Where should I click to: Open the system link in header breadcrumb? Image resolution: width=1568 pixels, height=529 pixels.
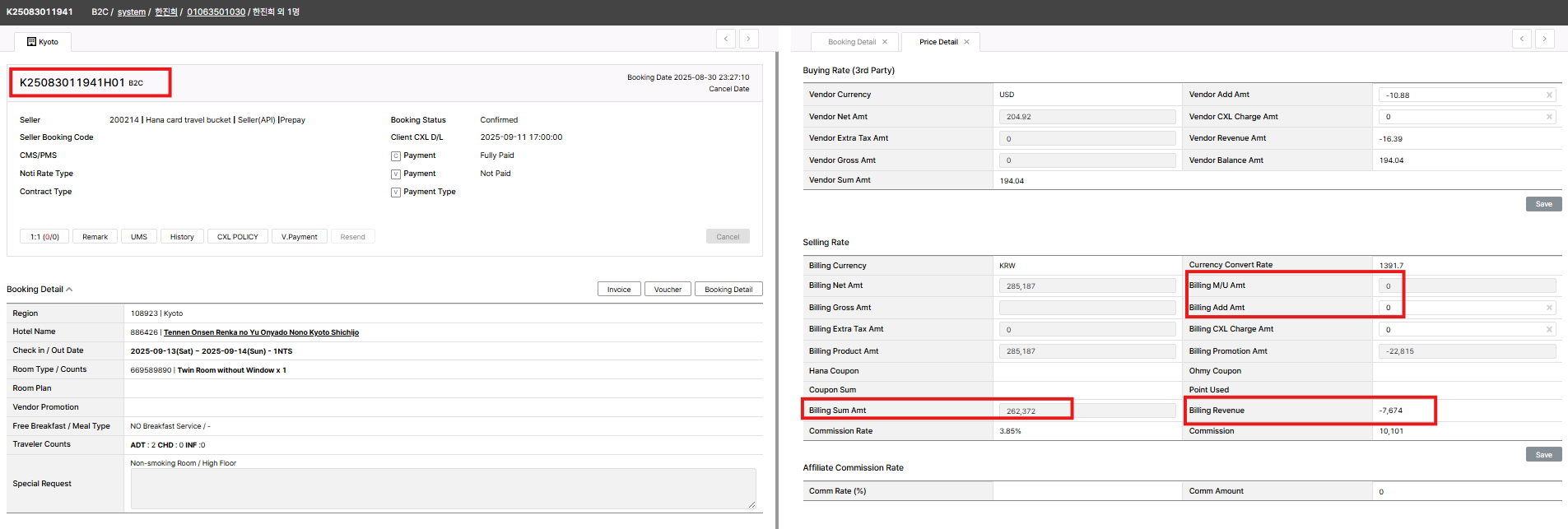click(131, 12)
